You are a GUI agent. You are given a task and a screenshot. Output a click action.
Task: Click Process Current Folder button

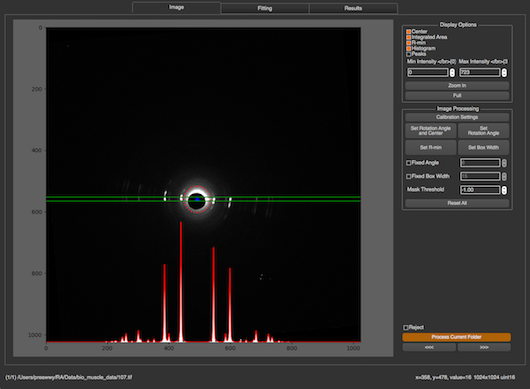[x=456, y=337]
